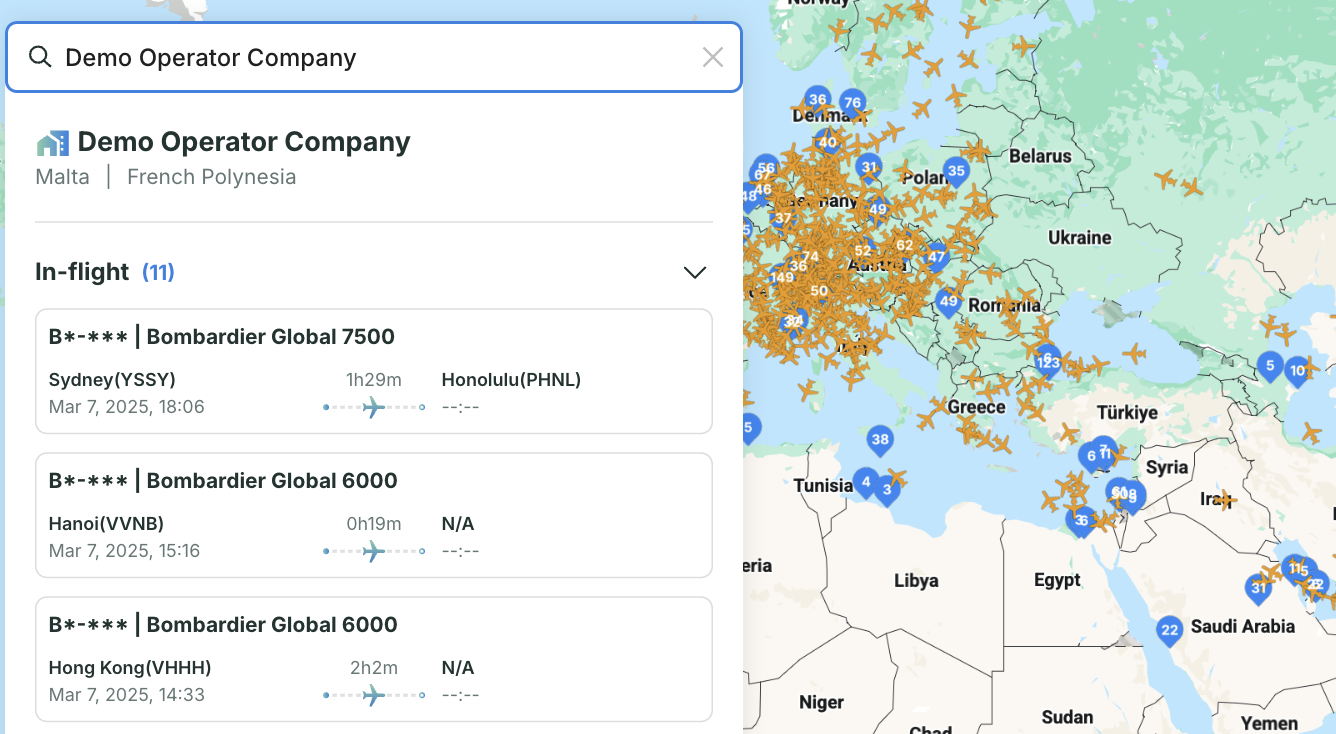Click the 0h19m duration text
Screen dimensions: 1336x734
pyautogui.click(x=374, y=524)
